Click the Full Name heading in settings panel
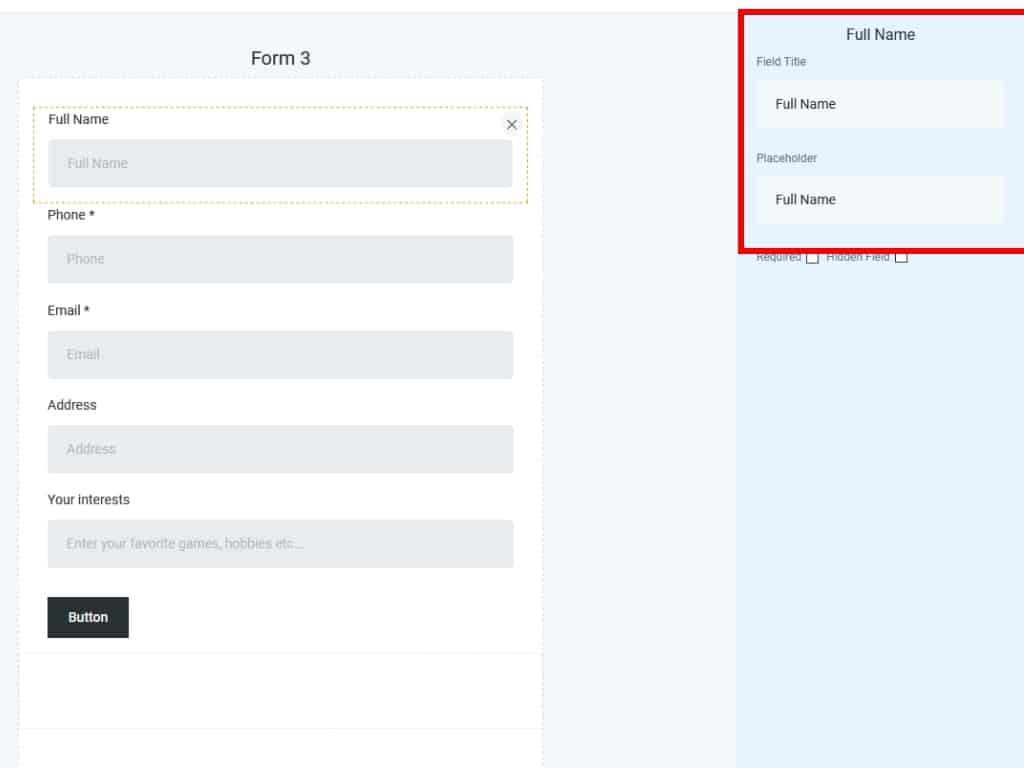Screen dimensions: 1024x768 point(880,34)
